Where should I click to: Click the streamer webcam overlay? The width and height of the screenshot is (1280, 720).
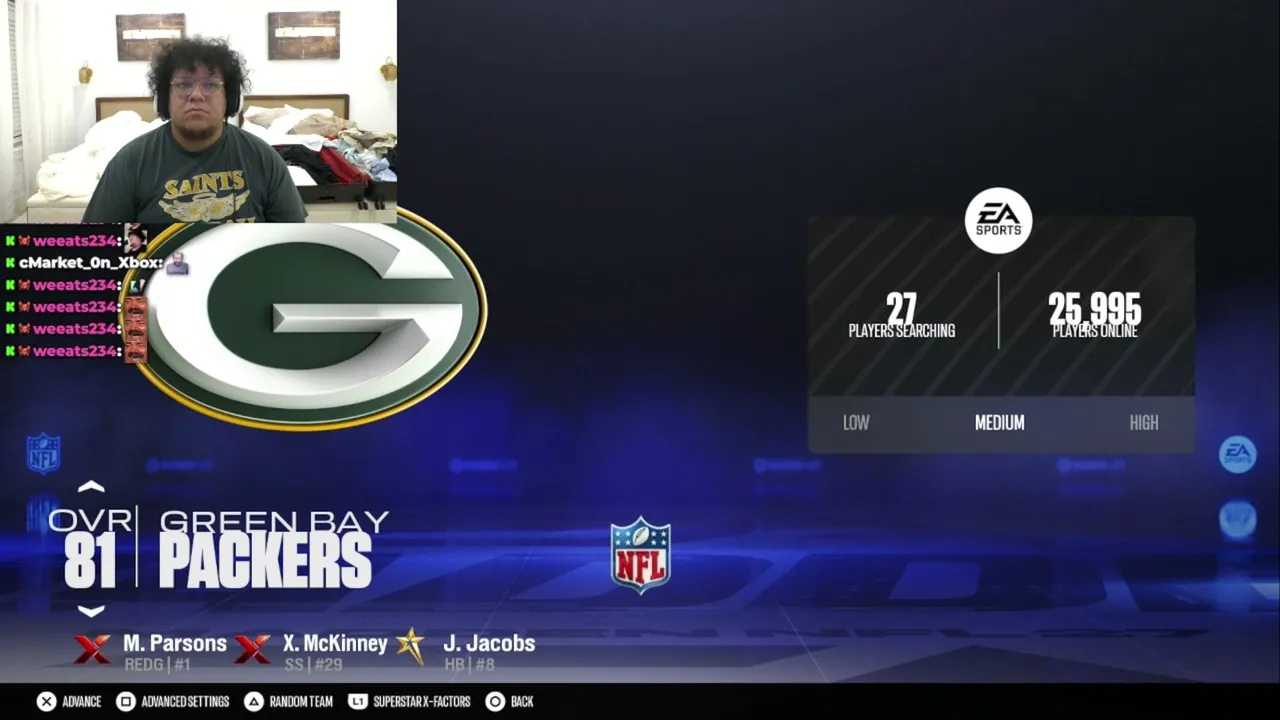(198, 111)
